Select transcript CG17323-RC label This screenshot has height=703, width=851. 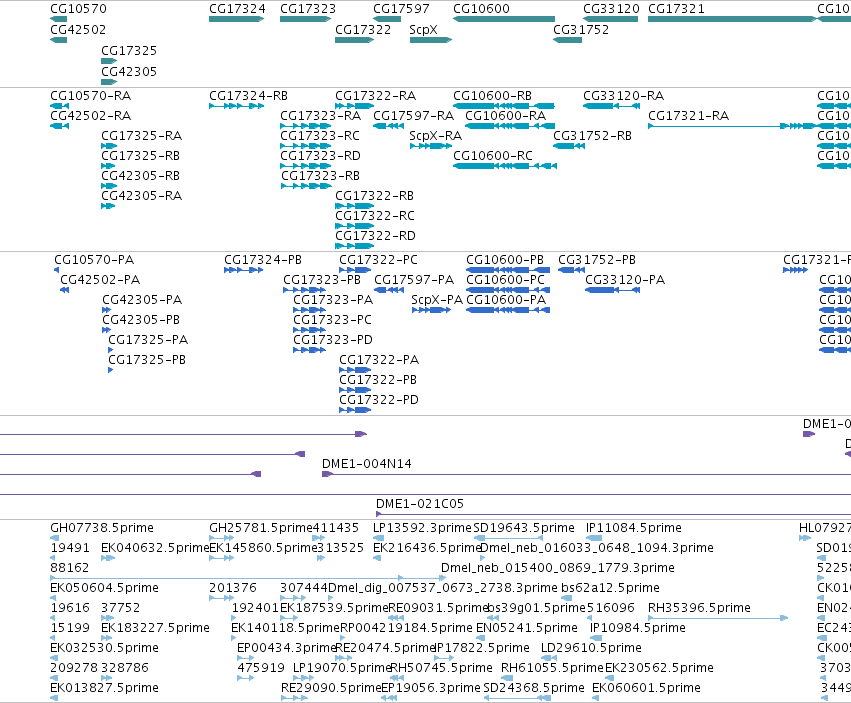[x=320, y=136]
